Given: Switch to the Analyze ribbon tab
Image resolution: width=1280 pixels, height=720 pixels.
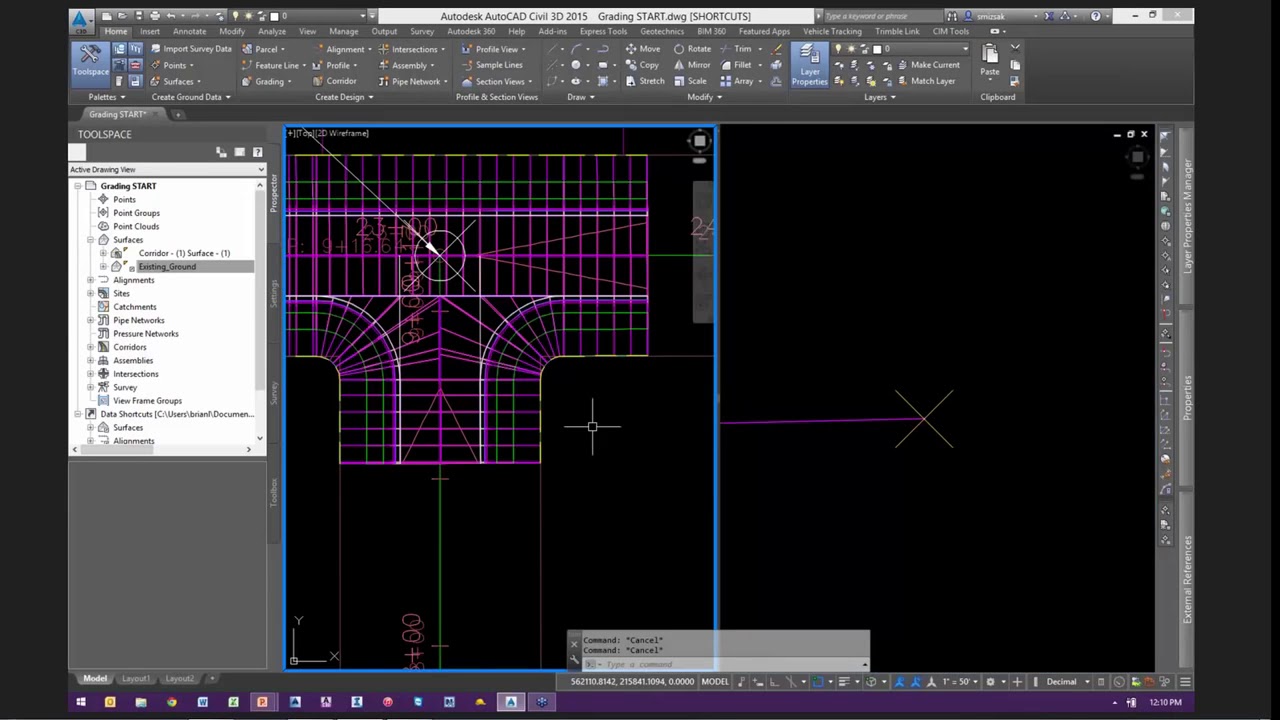Looking at the screenshot, I should tap(271, 31).
